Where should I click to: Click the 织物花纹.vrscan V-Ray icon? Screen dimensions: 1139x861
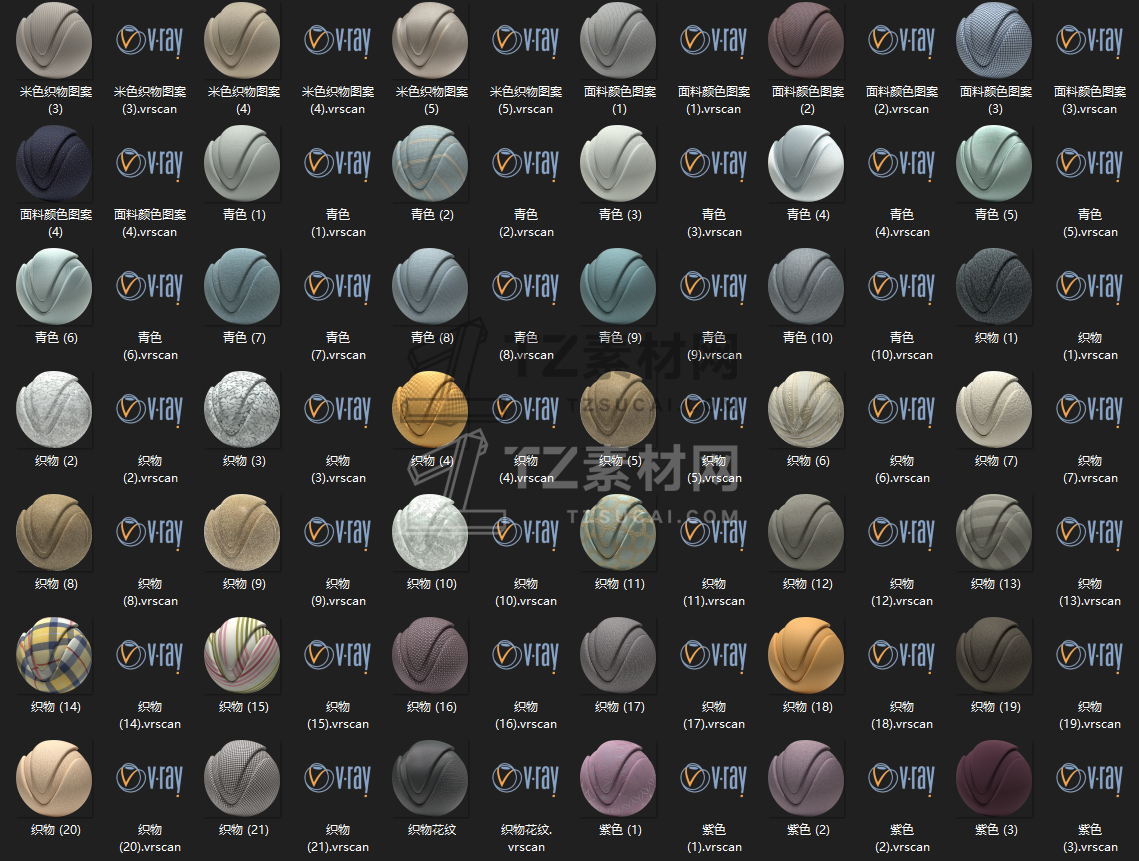[x=526, y=778]
